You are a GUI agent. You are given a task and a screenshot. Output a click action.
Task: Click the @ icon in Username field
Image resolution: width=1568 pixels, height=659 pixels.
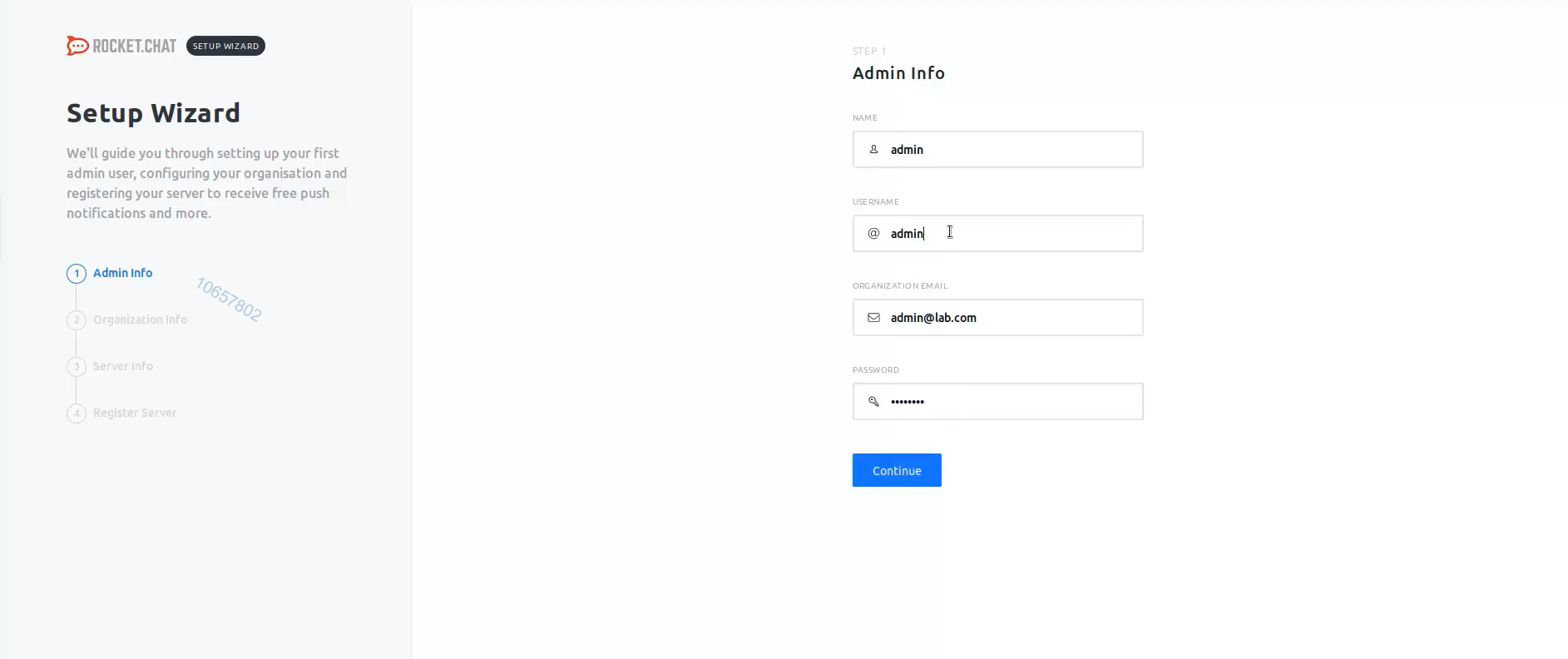pyautogui.click(x=873, y=234)
